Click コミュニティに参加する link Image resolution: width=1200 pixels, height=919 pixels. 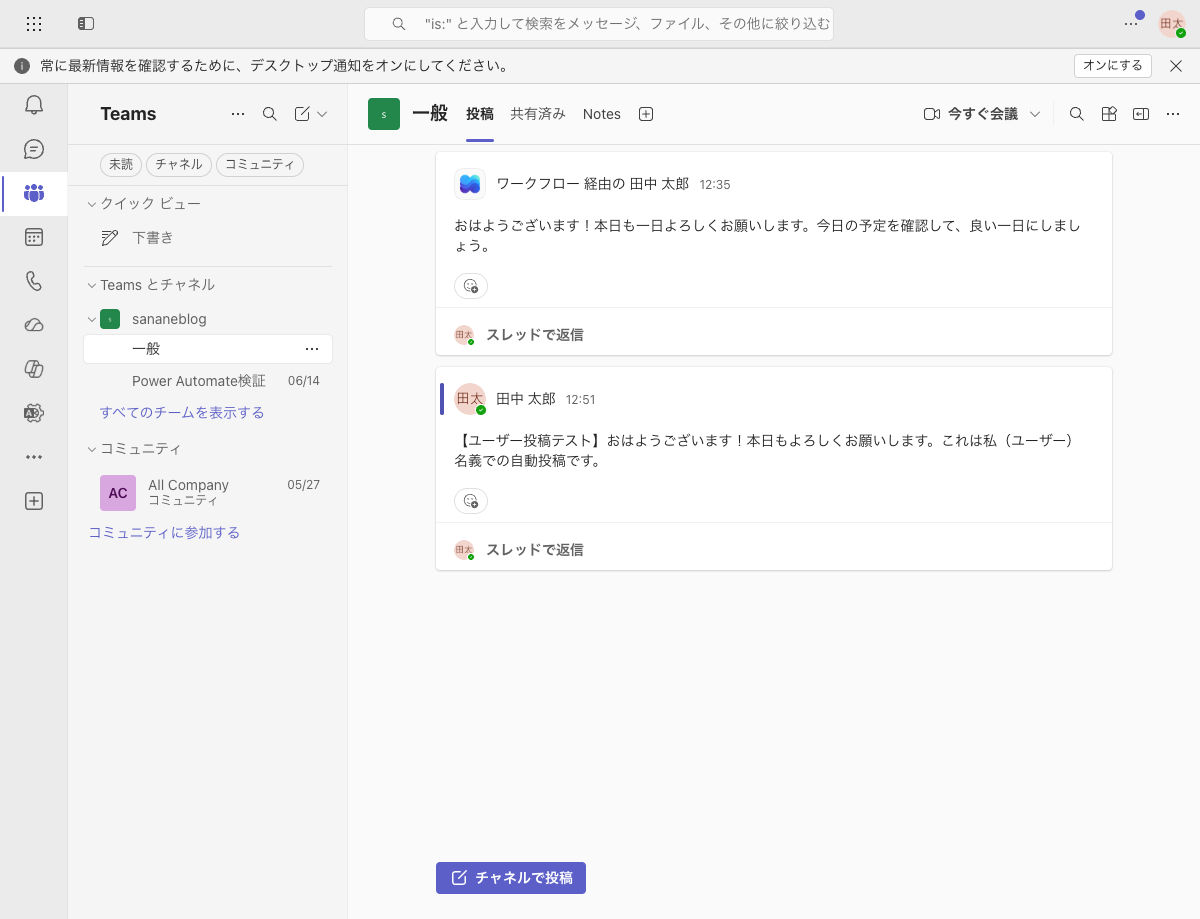coord(164,533)
